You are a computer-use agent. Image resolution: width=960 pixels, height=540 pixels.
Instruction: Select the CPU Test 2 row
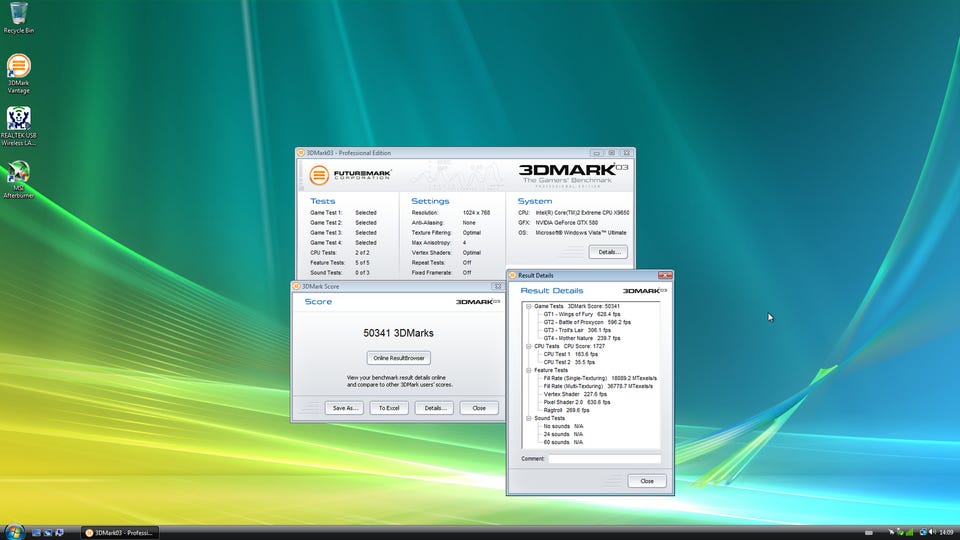point(569,362)
